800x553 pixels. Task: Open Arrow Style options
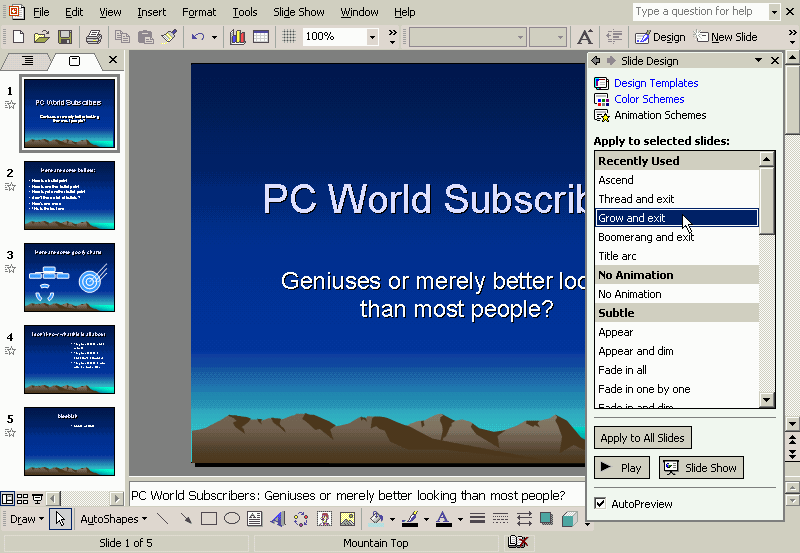pos(524,519)
